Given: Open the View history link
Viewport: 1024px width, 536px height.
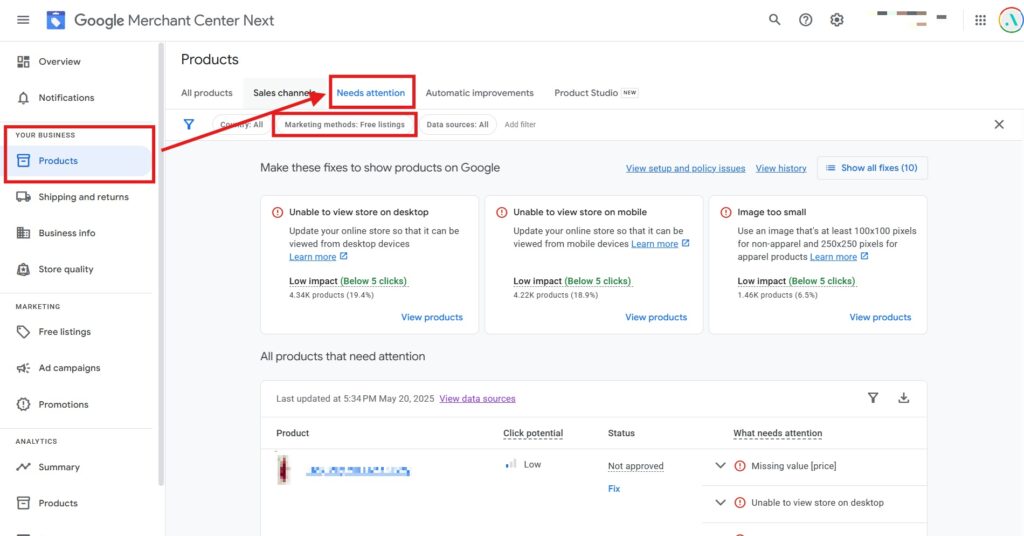Looking at the screenshot, I should tap(780, 168).
